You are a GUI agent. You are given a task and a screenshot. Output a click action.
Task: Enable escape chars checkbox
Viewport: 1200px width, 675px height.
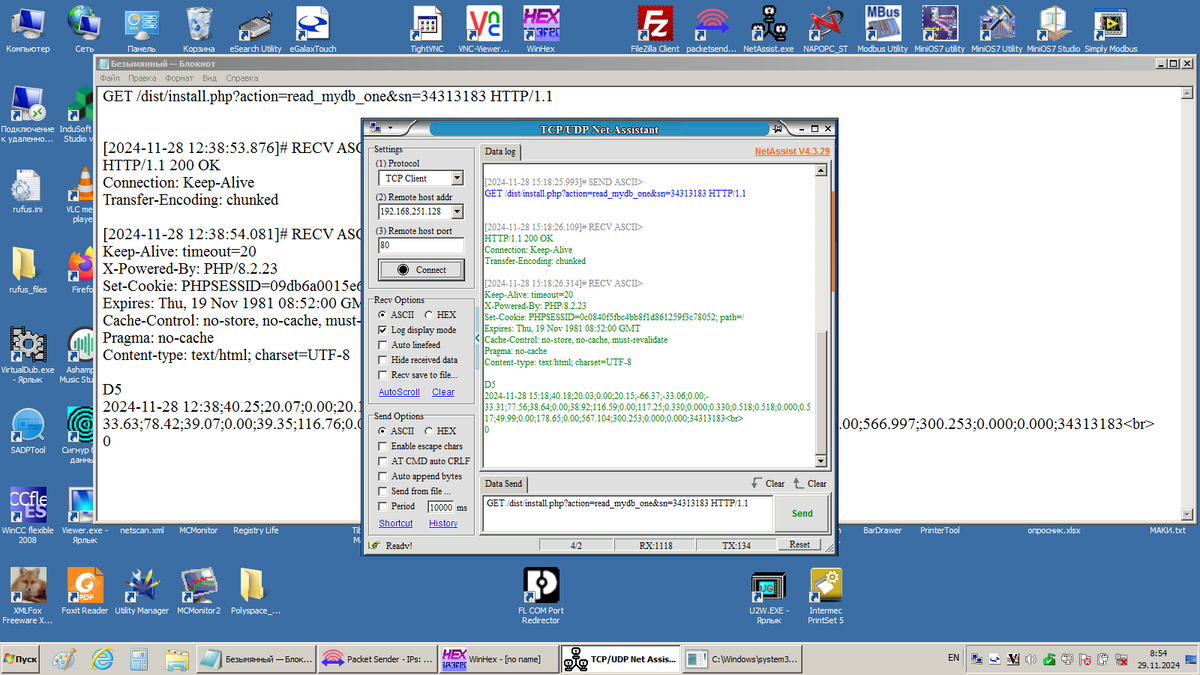click(x=384, y=446)
